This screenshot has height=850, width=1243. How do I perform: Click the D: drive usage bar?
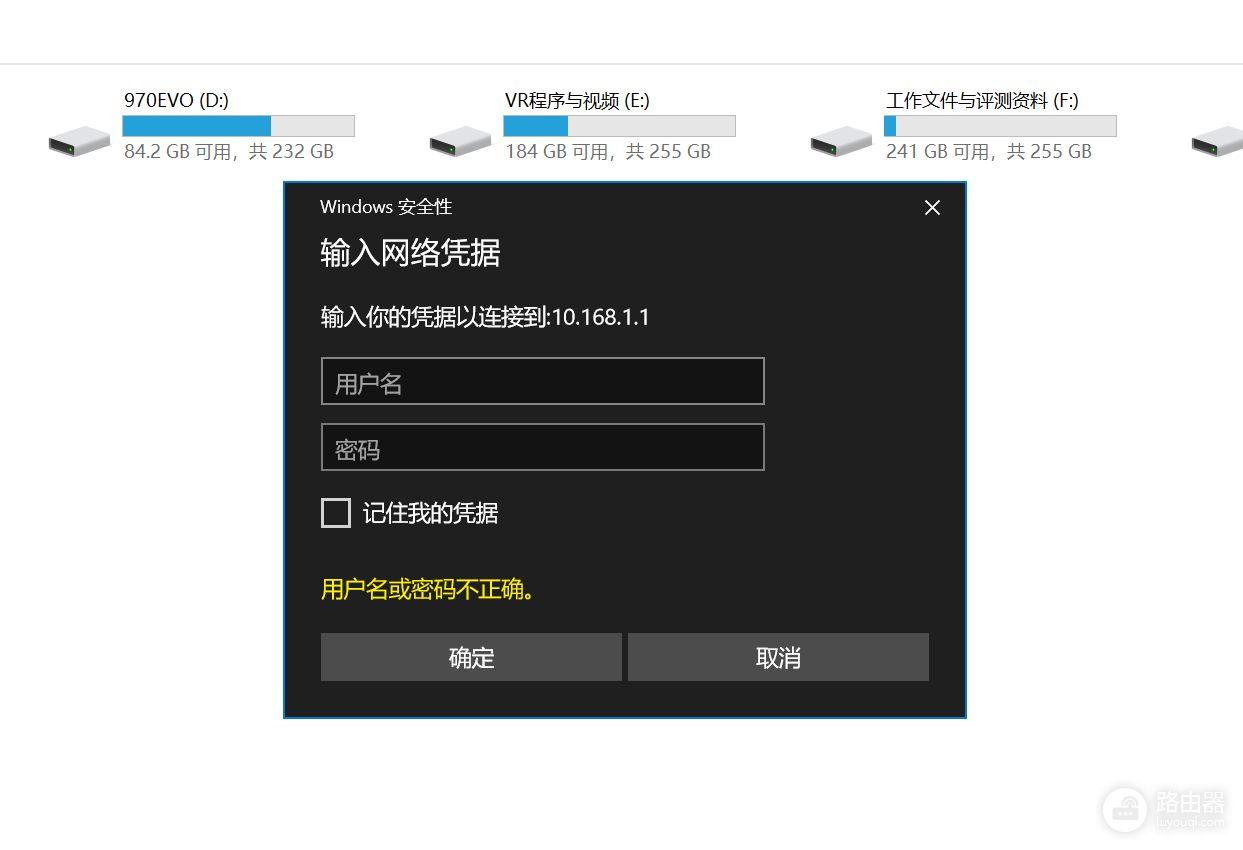[x=238, y=126]
